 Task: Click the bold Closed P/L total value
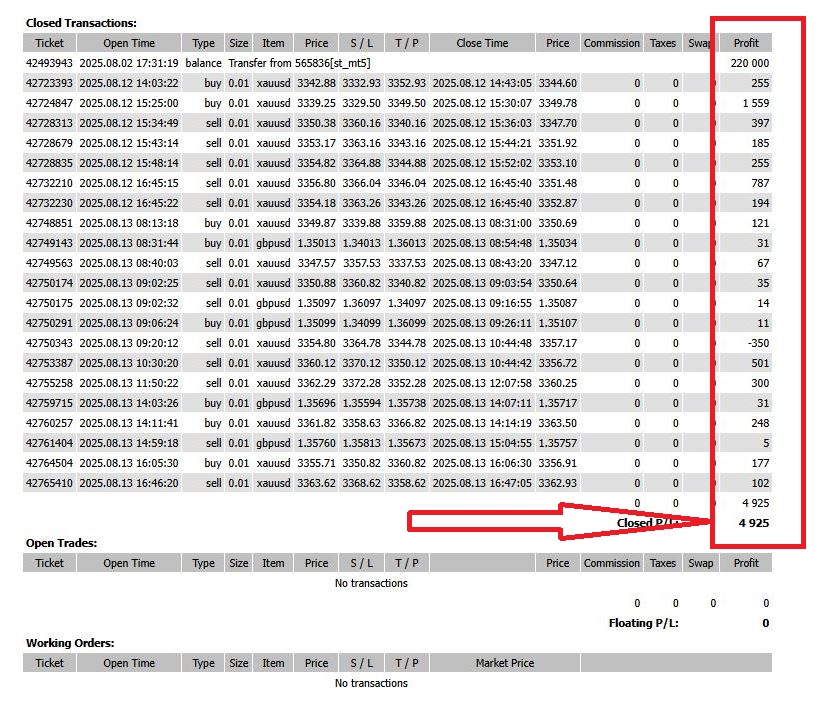(x=754, y=523)
